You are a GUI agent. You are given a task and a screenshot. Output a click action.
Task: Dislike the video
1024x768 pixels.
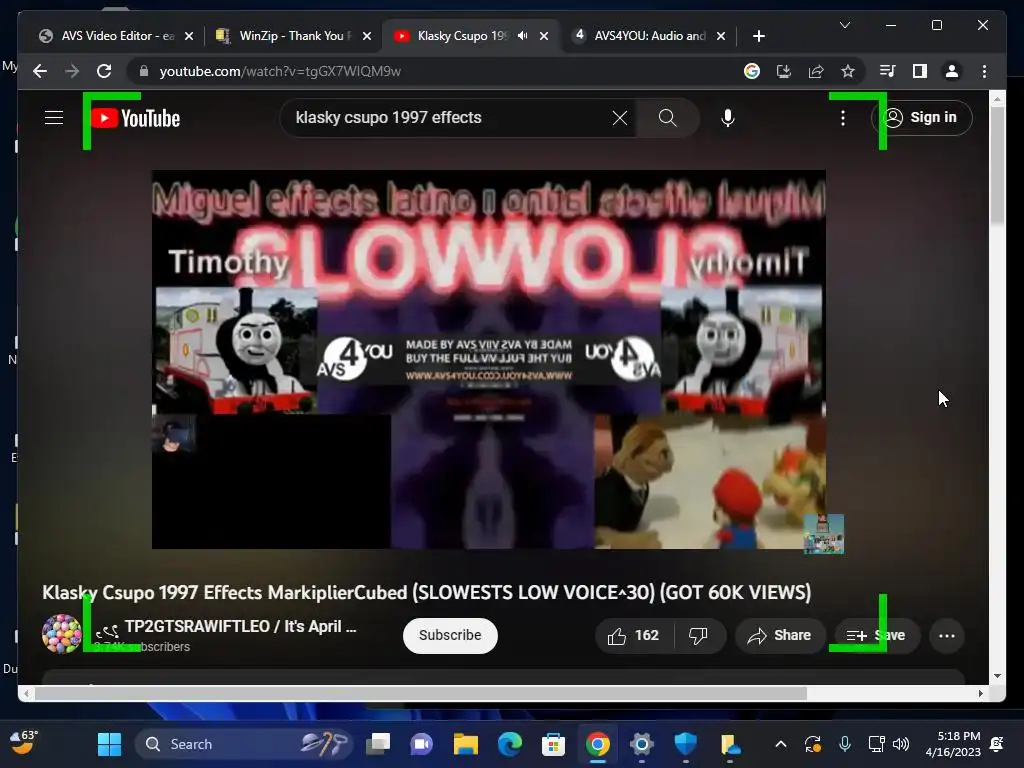[x=698, y=635]
